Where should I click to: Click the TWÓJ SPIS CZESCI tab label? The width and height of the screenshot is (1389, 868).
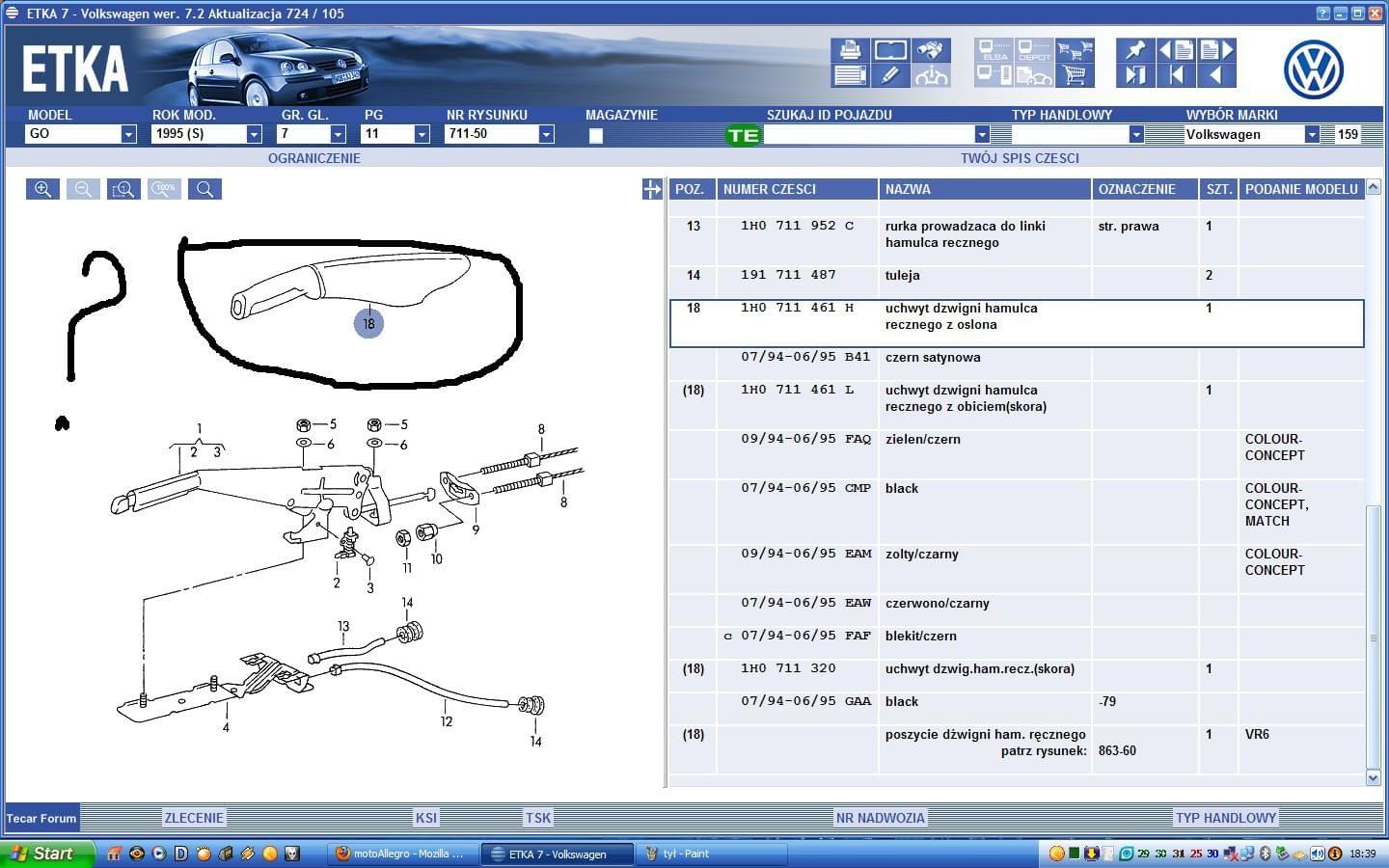(x=1020, y=158)
